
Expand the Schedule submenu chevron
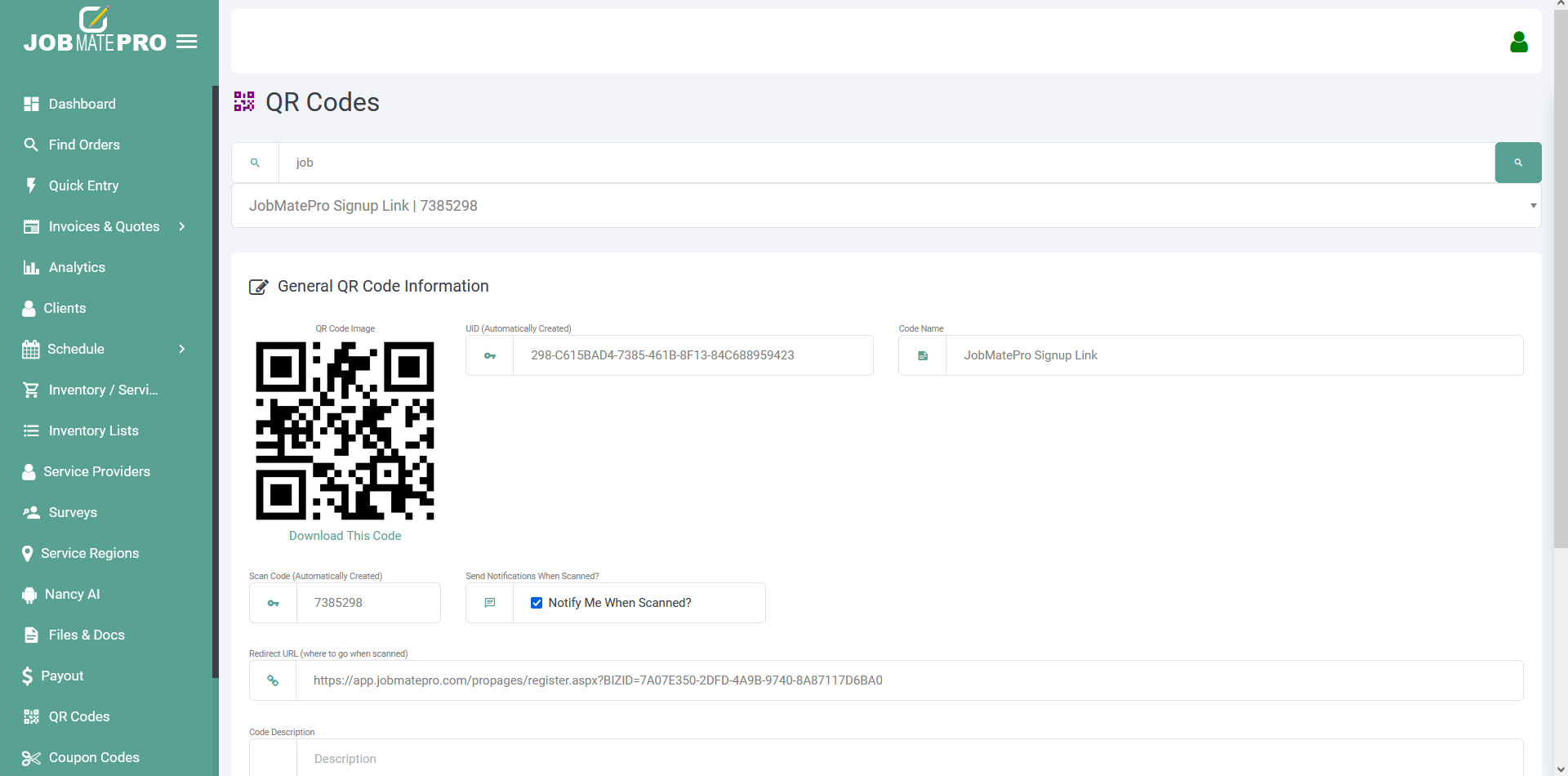point(182,349)
